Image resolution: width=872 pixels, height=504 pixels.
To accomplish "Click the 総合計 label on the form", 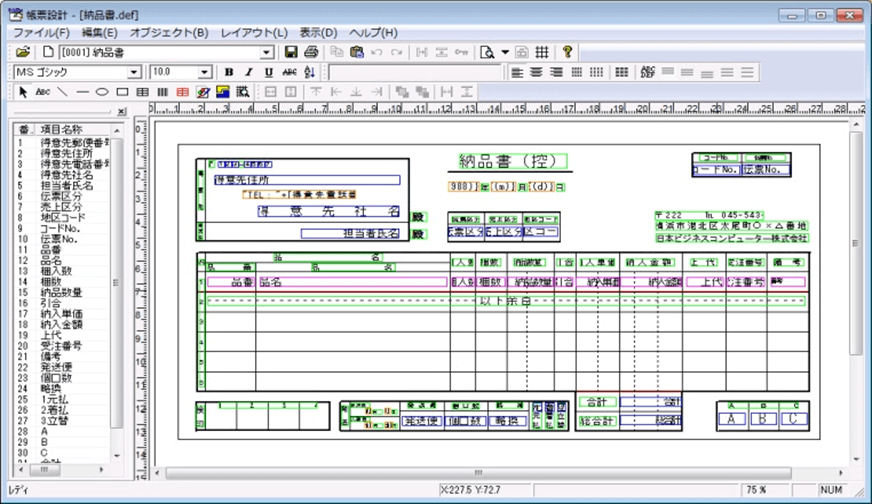I will click(x=597, y=421).
